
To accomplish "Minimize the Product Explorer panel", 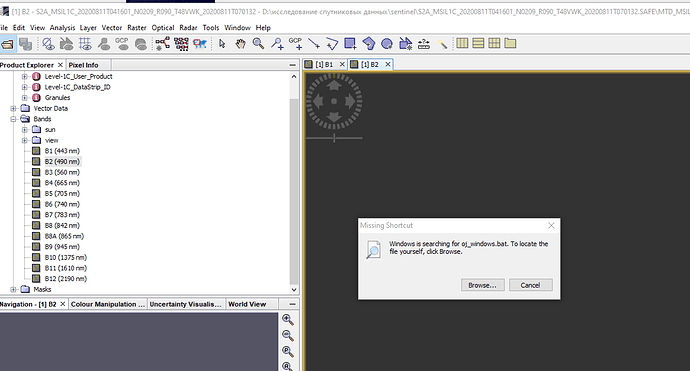I will pyautogui.click(x=293, y=65).
